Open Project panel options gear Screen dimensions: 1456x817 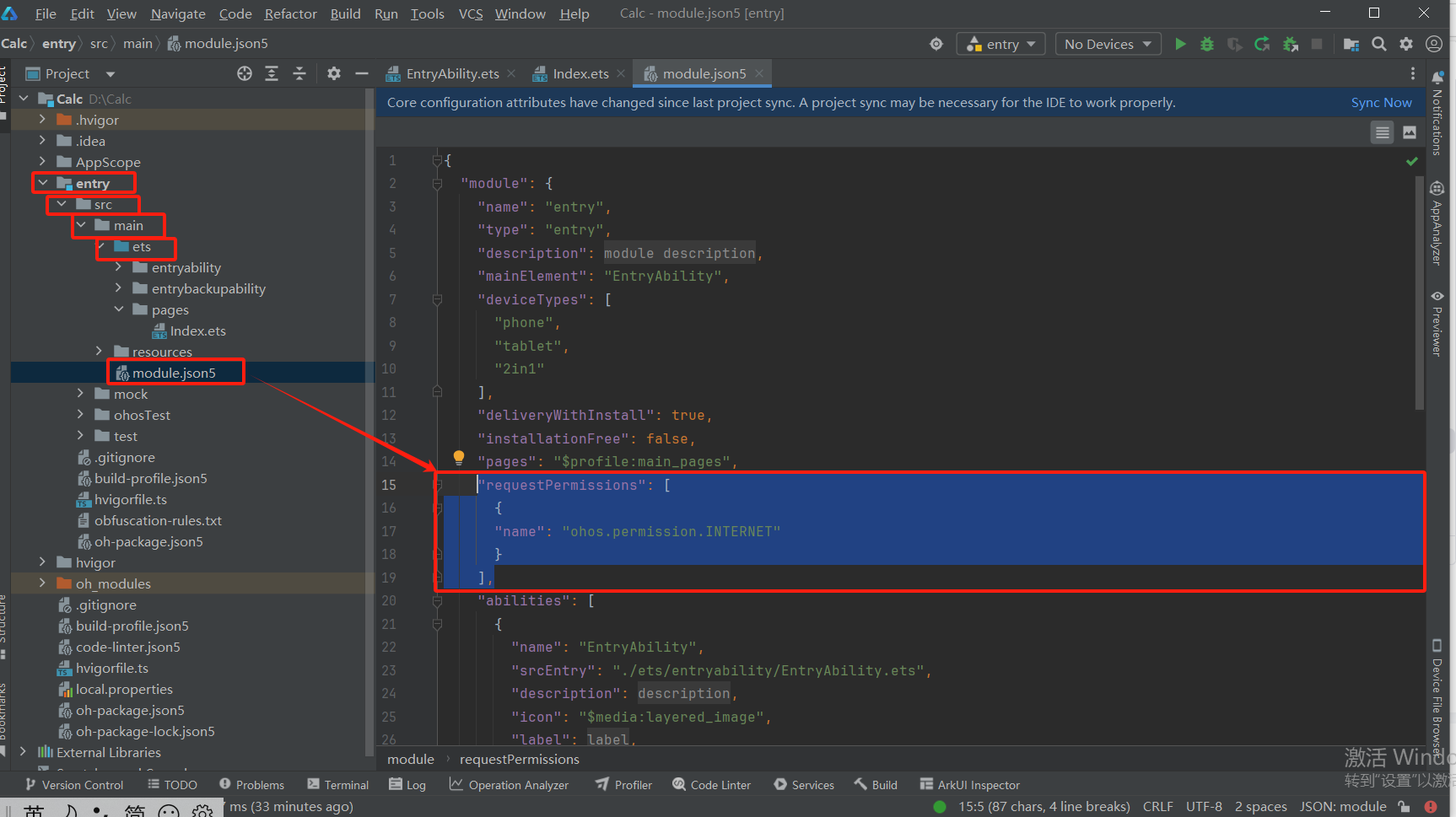coord(334,73)
